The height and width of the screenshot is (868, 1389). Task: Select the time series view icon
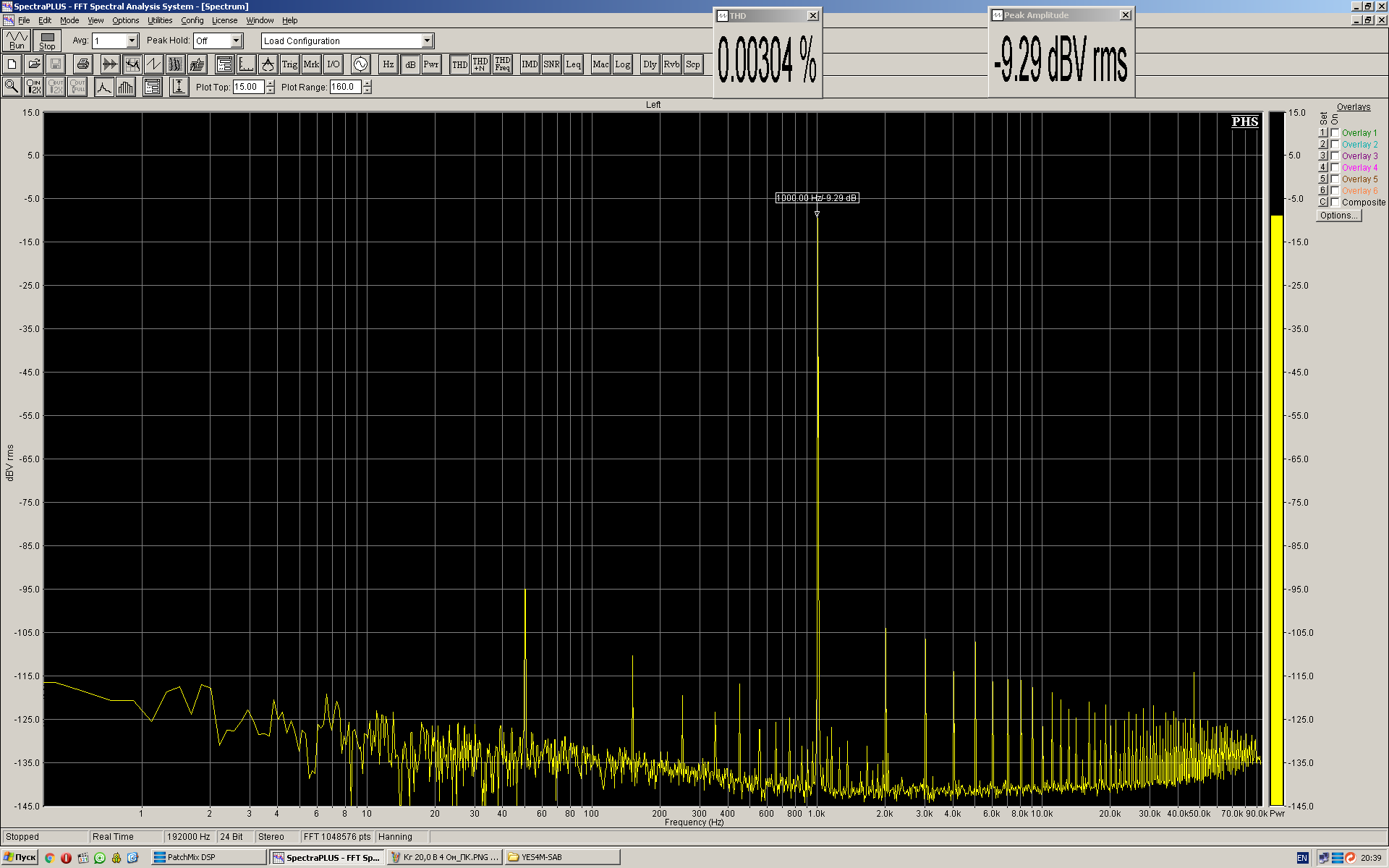pyautogui.click(x=110, y=64)
